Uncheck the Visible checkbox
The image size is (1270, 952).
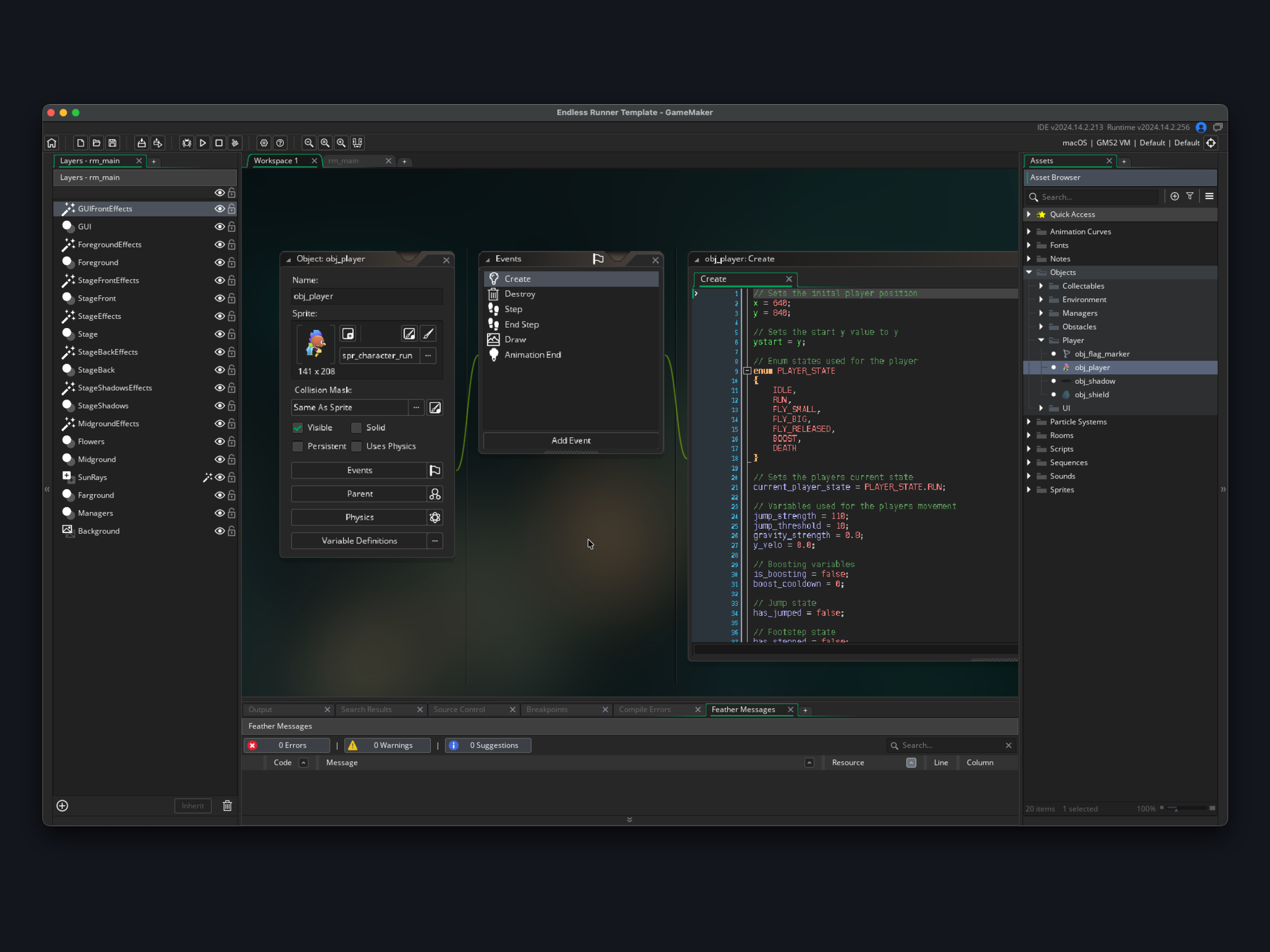pyautogui.click(x=298, y=428)
